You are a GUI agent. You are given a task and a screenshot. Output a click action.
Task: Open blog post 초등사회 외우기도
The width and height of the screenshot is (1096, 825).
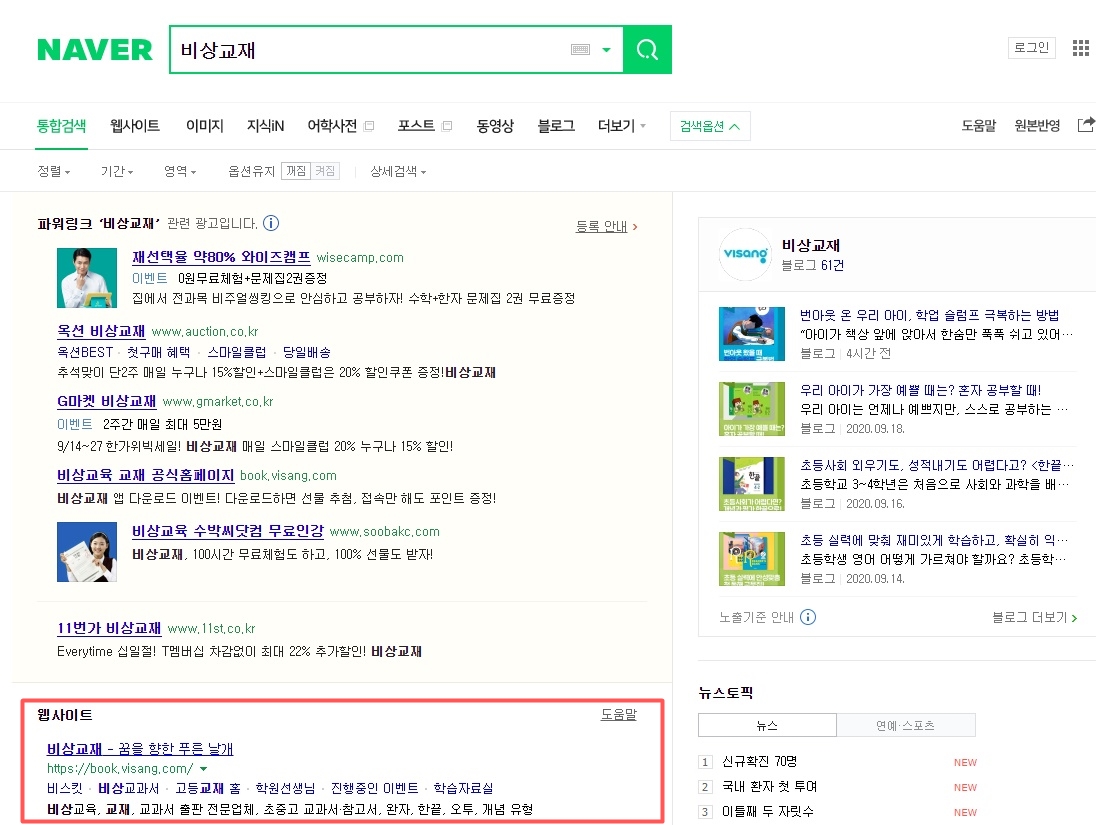coord(937,465)
